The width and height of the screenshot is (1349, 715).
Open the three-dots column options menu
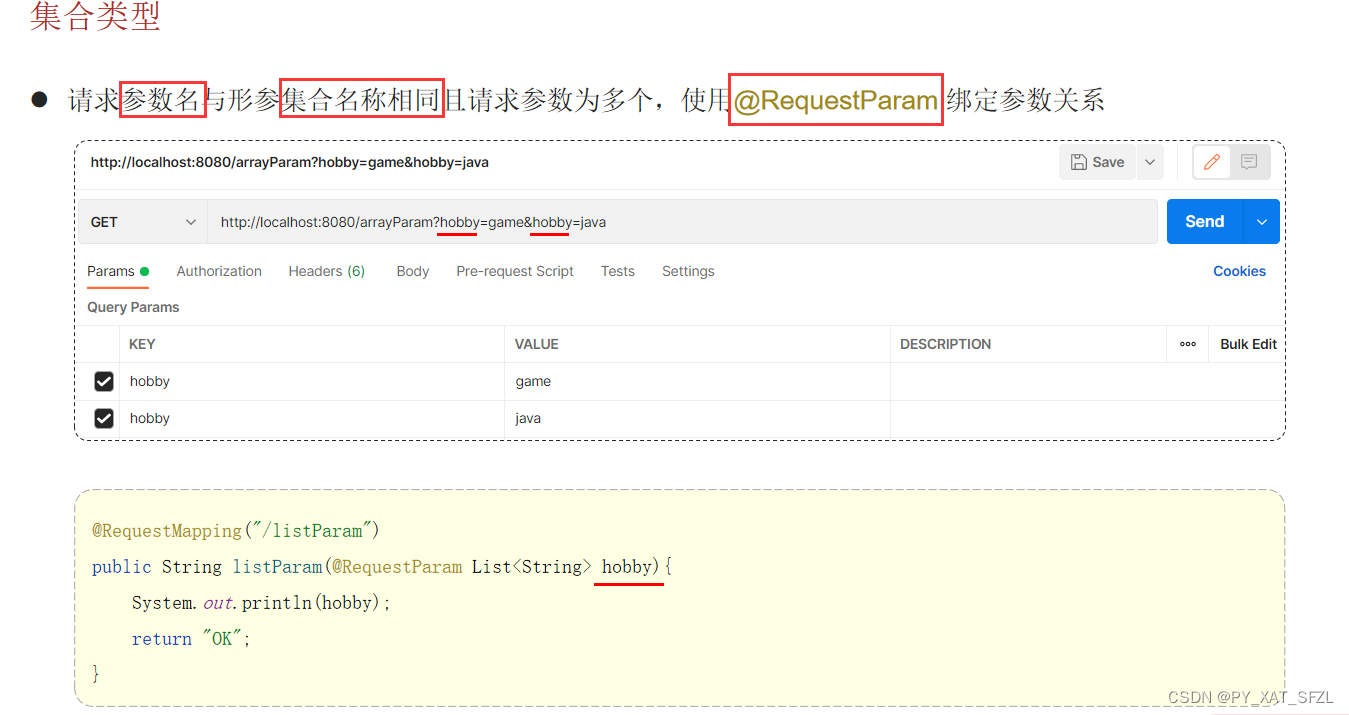pyautogui.click(x=1188, y=344)
